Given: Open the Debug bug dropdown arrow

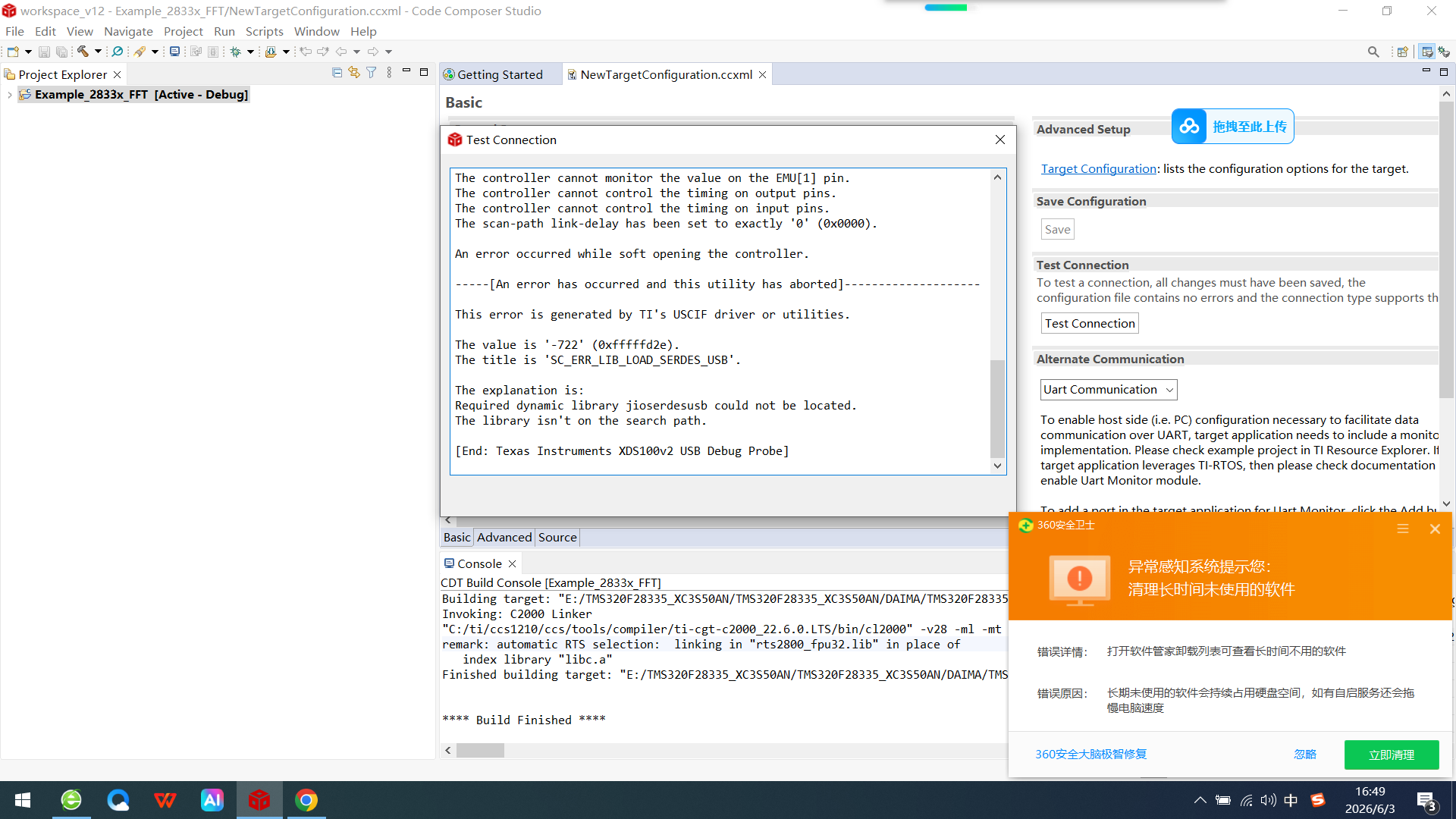Looking at the screenshot, I should pos(250,52).
